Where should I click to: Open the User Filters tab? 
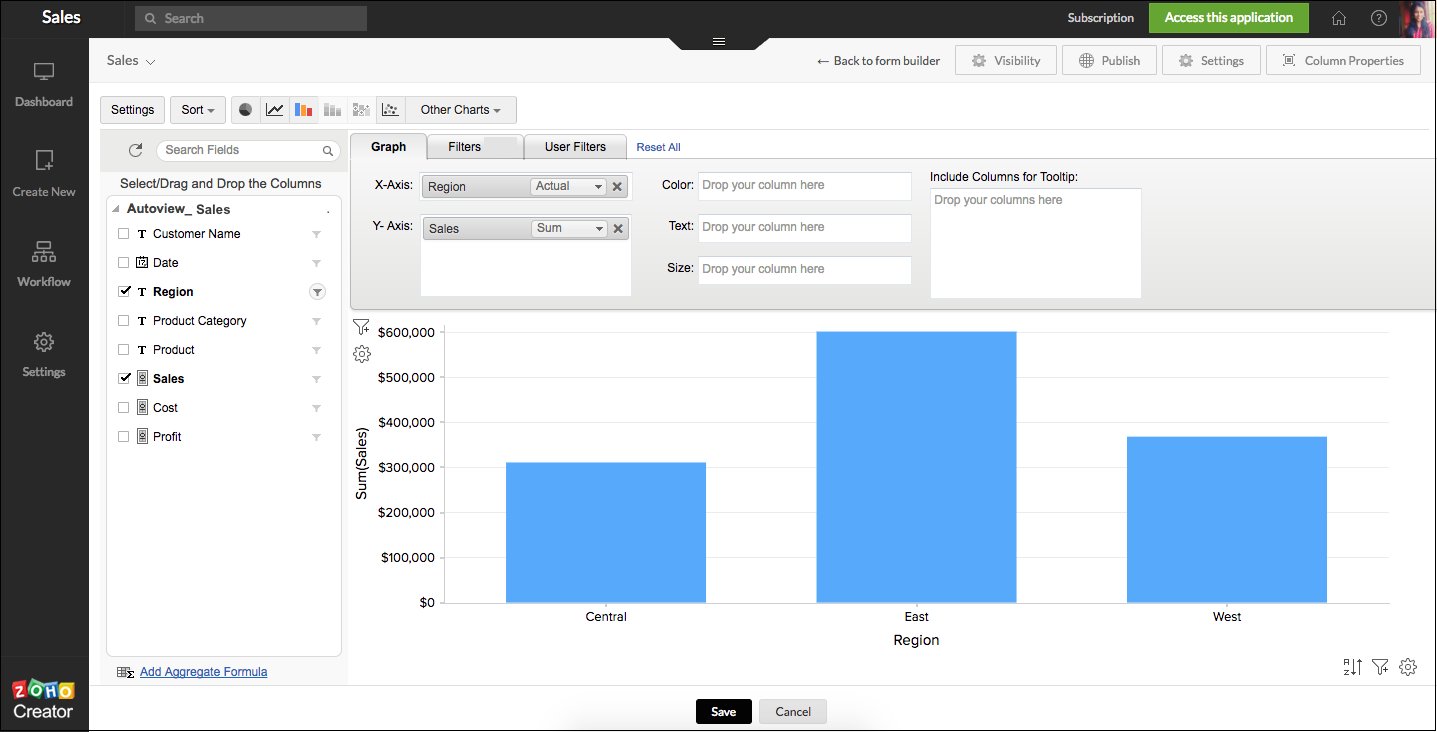575,147
